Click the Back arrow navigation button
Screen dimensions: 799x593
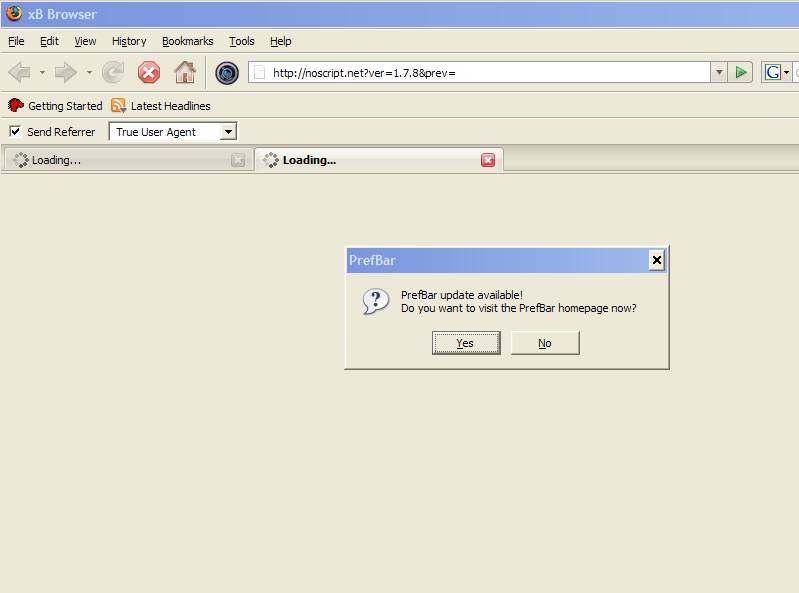click(x=20, y=73)
